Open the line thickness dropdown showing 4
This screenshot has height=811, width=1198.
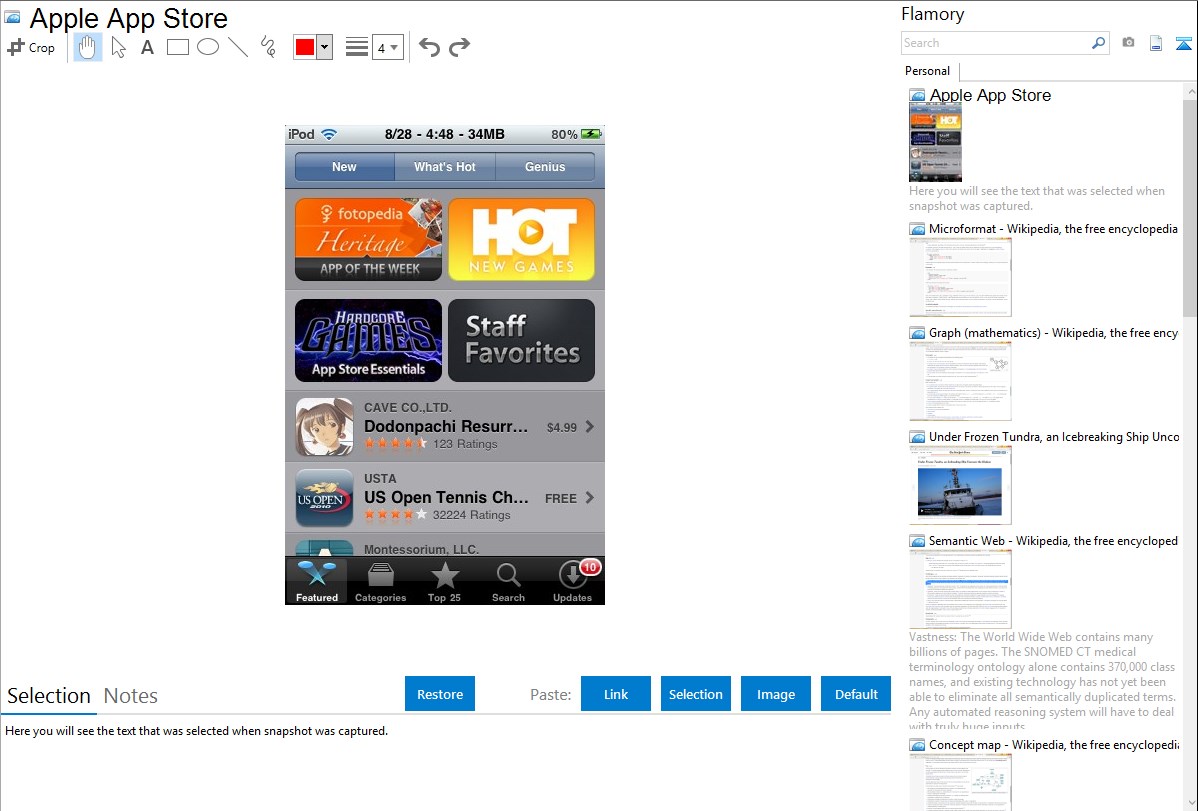388,48
